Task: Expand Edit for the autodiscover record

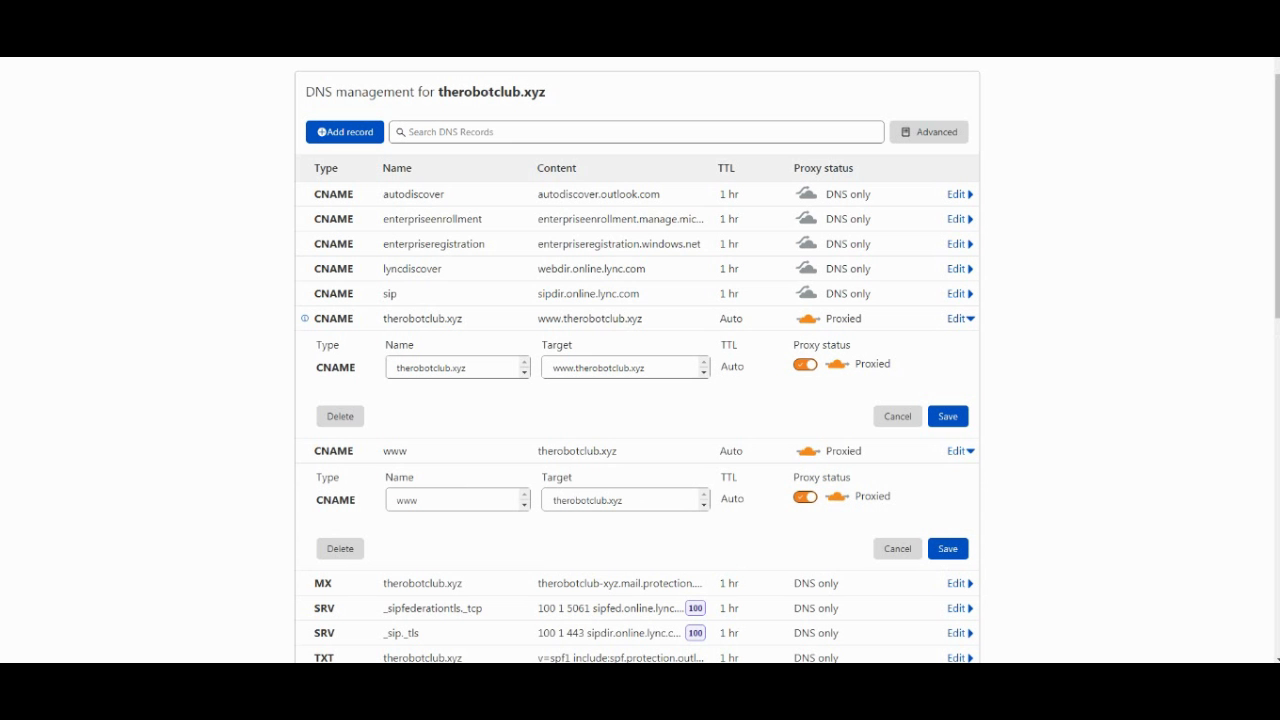Action: [x=960, y=194]
